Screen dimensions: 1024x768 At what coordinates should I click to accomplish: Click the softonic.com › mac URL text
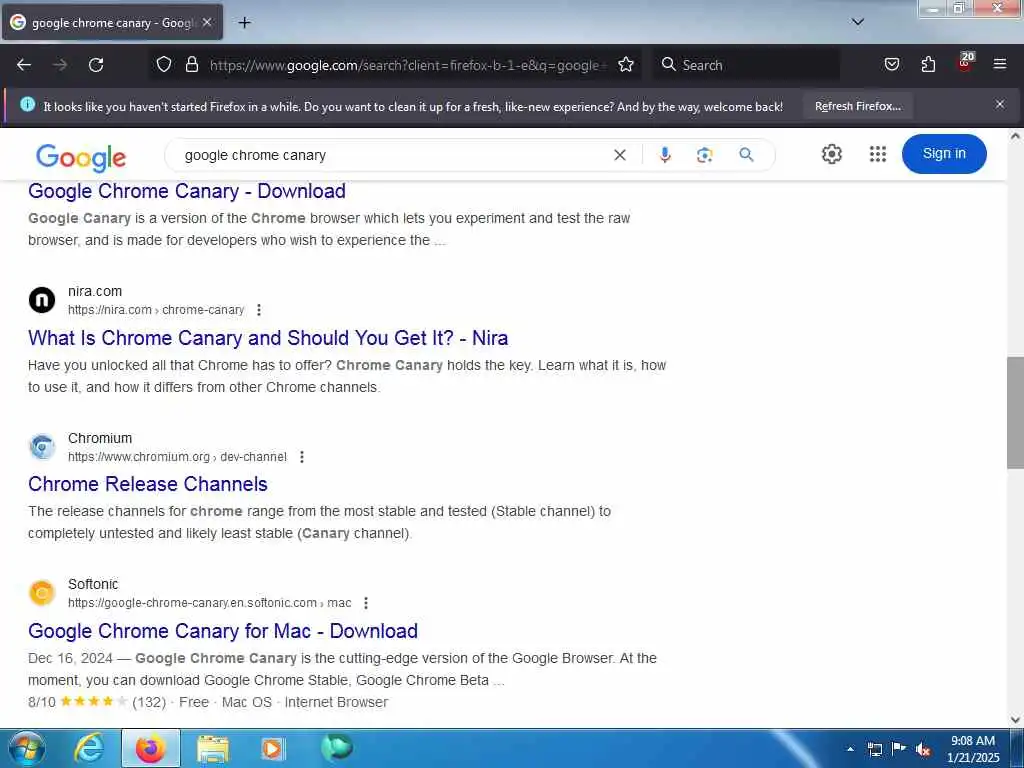click(x=210, y=603)
